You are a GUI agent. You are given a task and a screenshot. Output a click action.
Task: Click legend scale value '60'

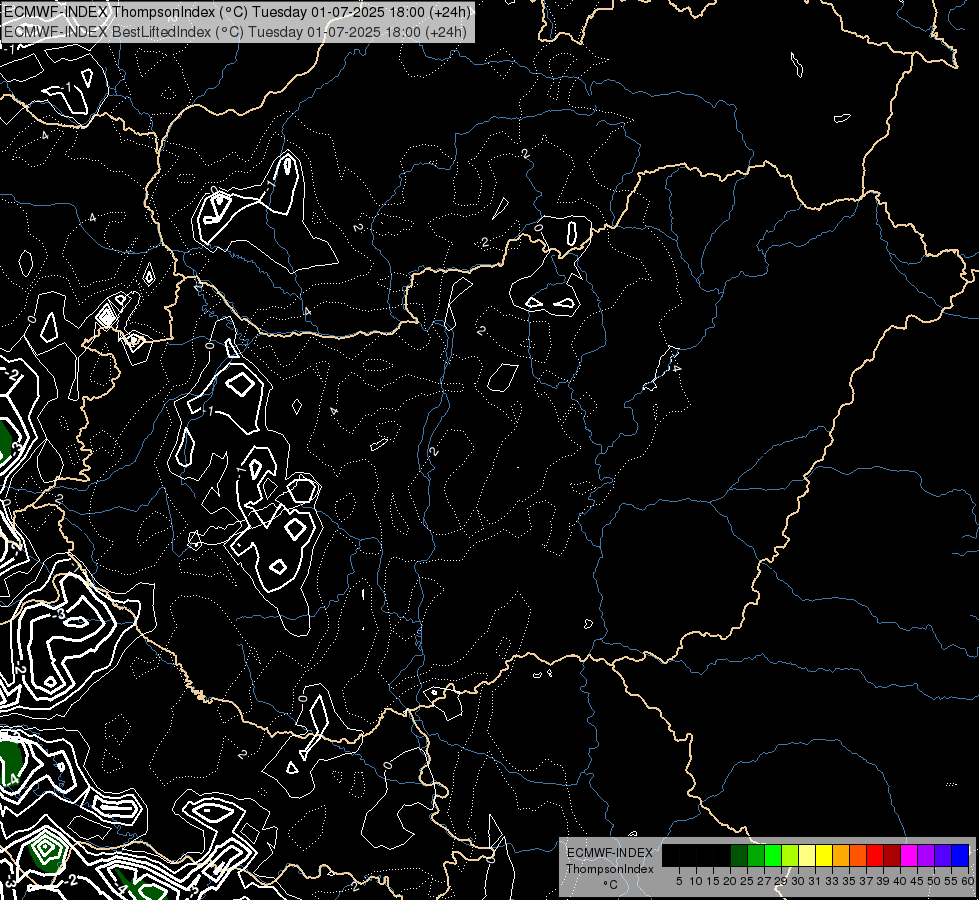(x=968, y=881)
